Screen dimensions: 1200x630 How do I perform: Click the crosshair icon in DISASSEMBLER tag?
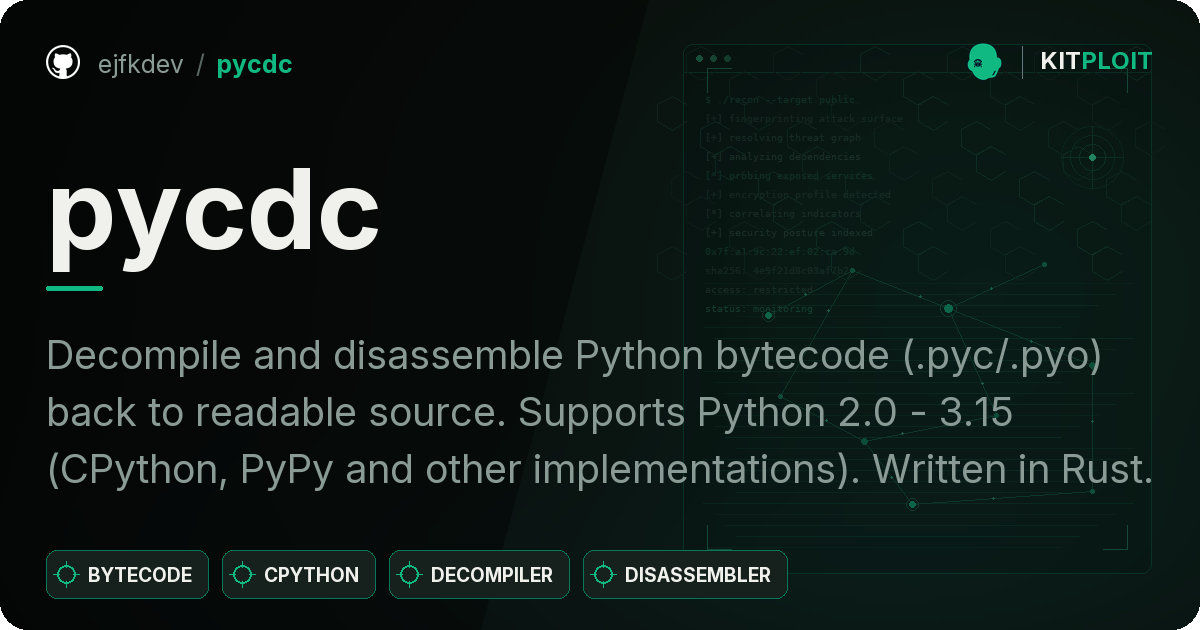tap(604, 575)
